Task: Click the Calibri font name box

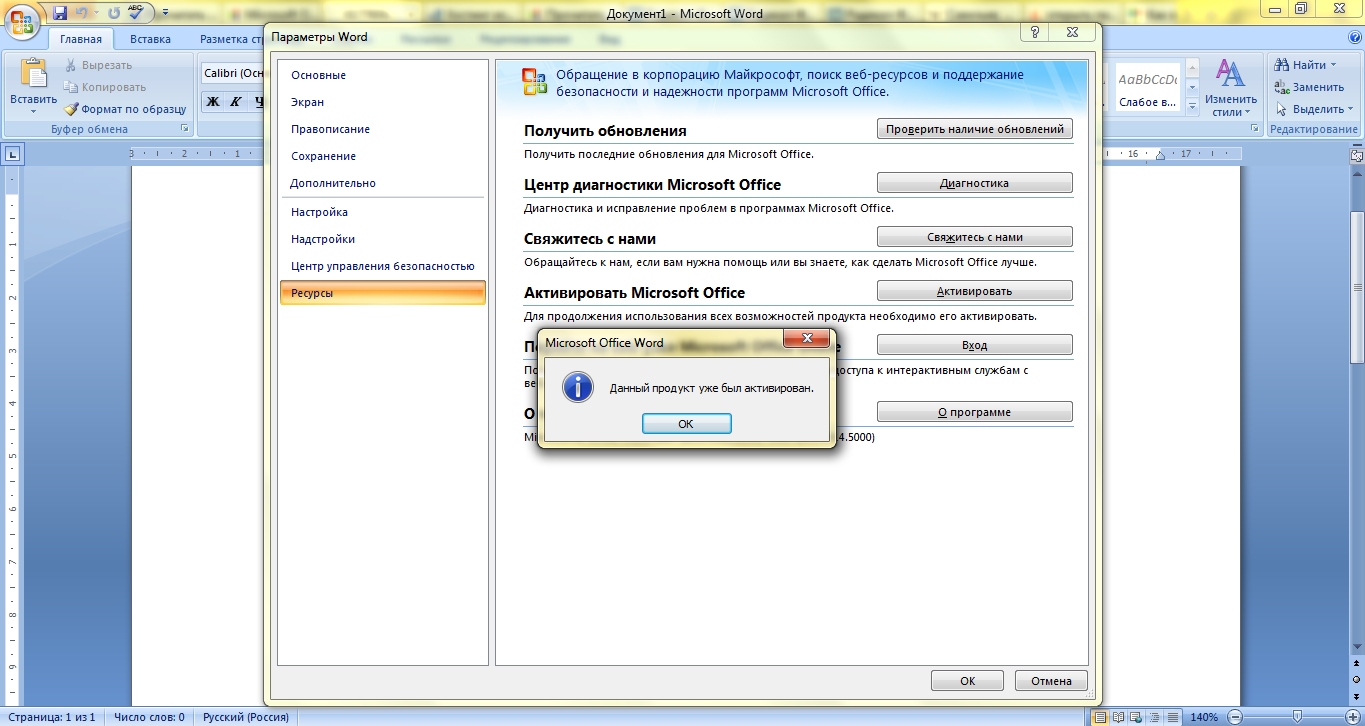Action: point(233,73)
